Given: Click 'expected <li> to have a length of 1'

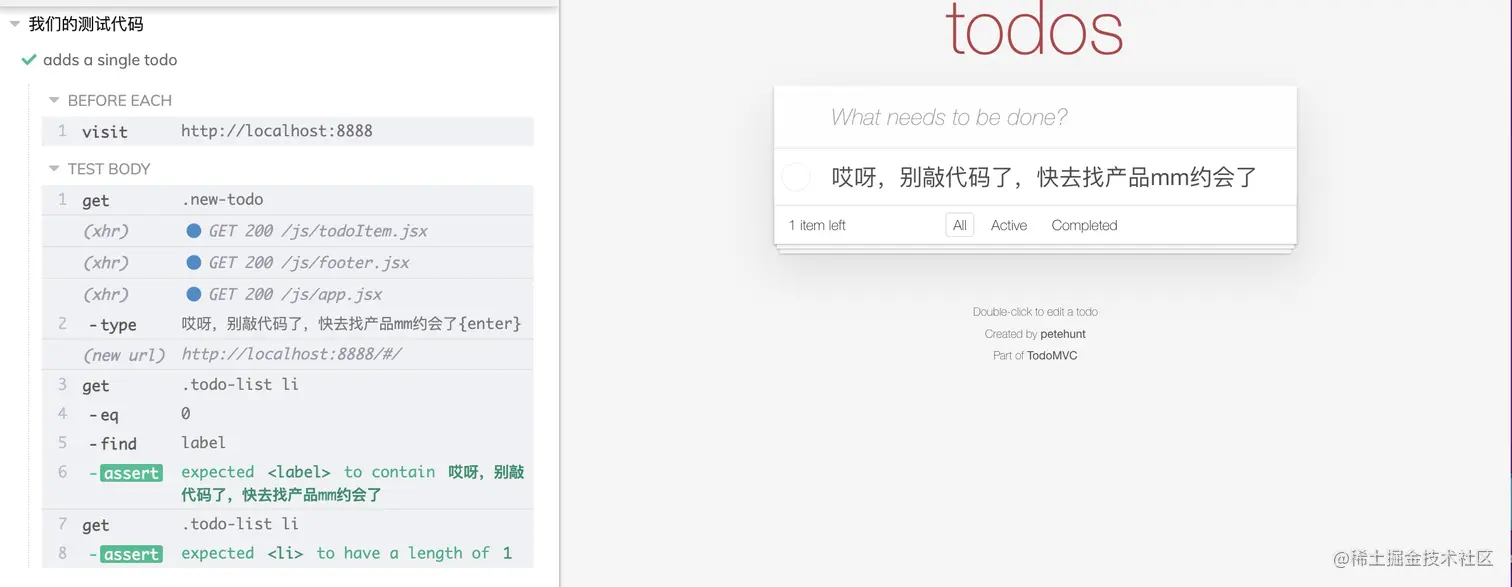Looking at the screenshot, I should coord(346,553).
